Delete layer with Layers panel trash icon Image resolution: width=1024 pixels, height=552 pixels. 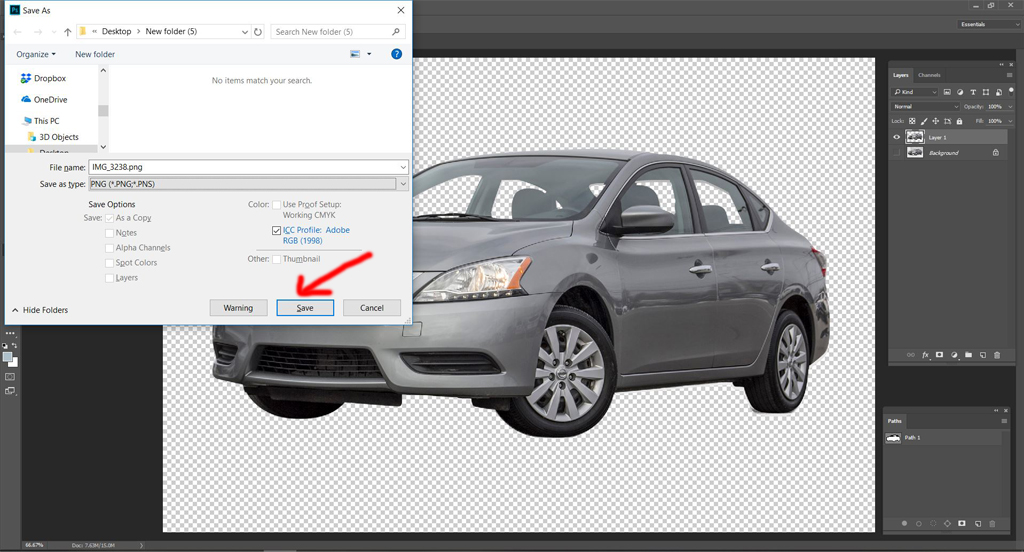pos(997,355)
